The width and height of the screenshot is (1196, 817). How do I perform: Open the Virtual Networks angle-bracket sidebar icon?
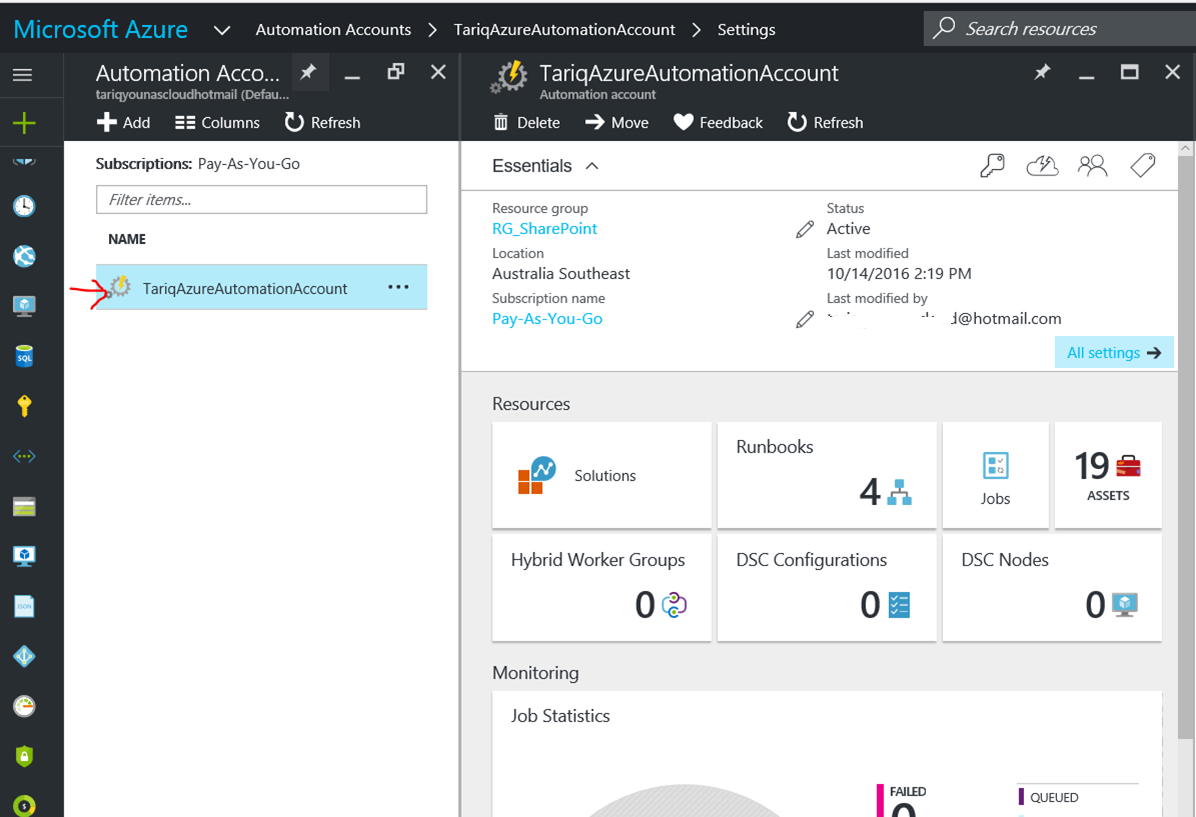coord(24,456)
